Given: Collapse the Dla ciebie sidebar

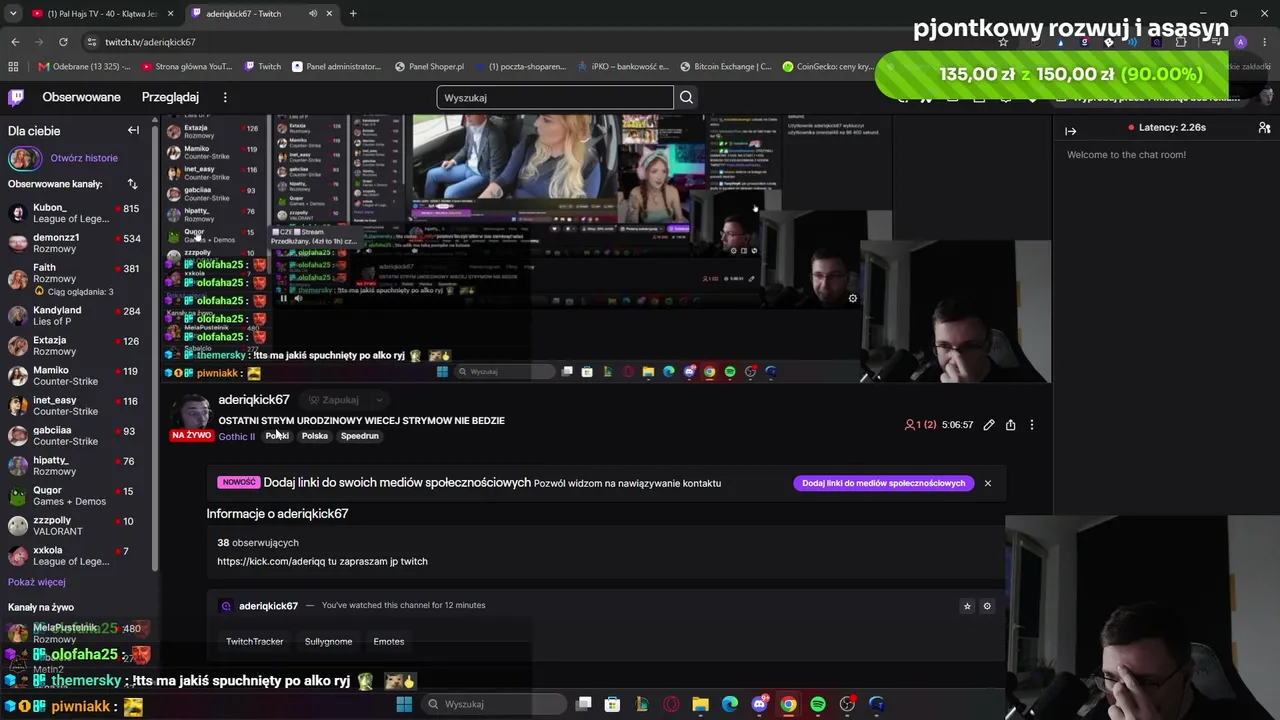Looking at the screenshot, I should pos(133,131).
